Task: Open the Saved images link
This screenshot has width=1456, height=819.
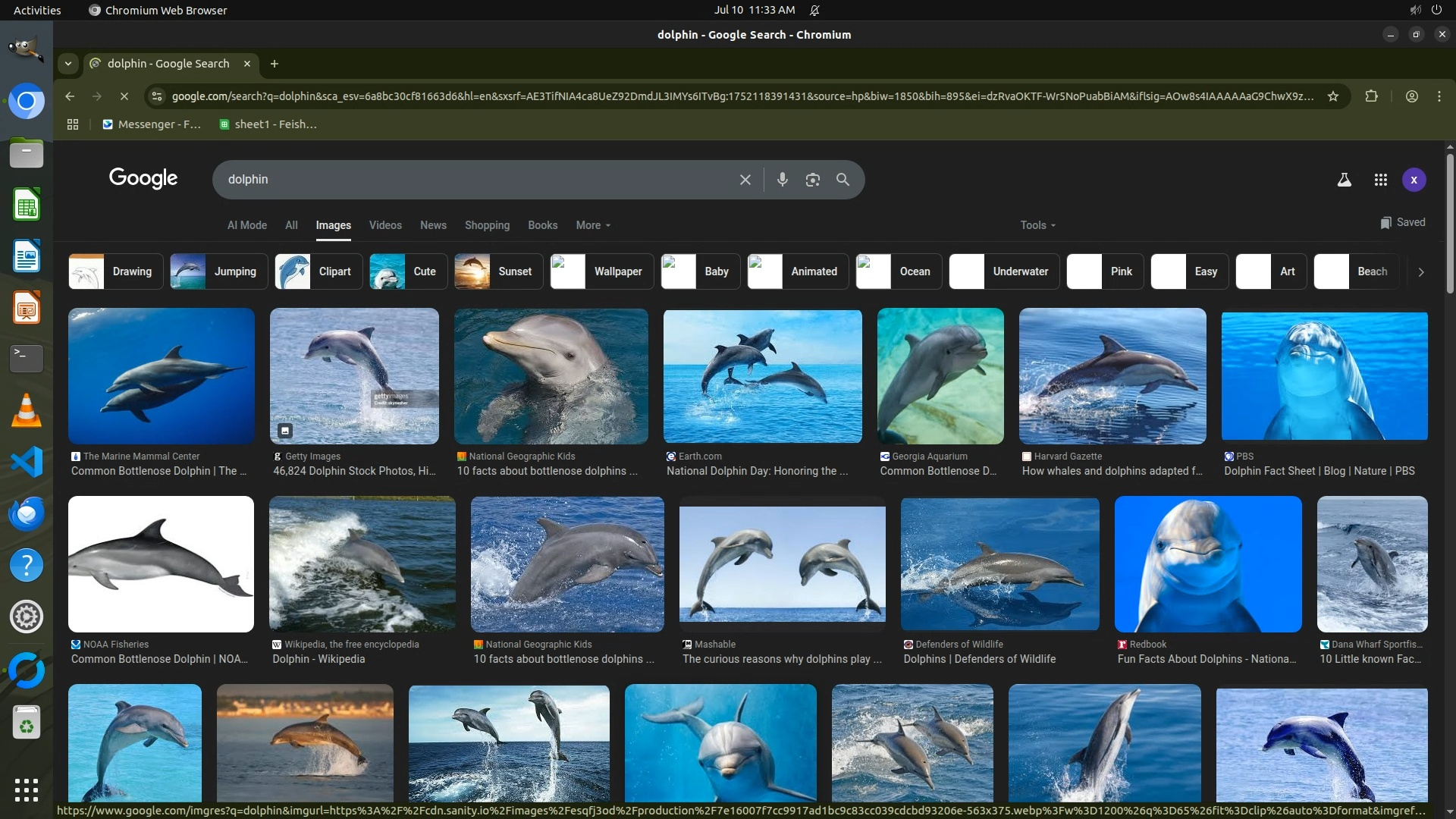Action: pyautogui.click(x=1402, y=222)
